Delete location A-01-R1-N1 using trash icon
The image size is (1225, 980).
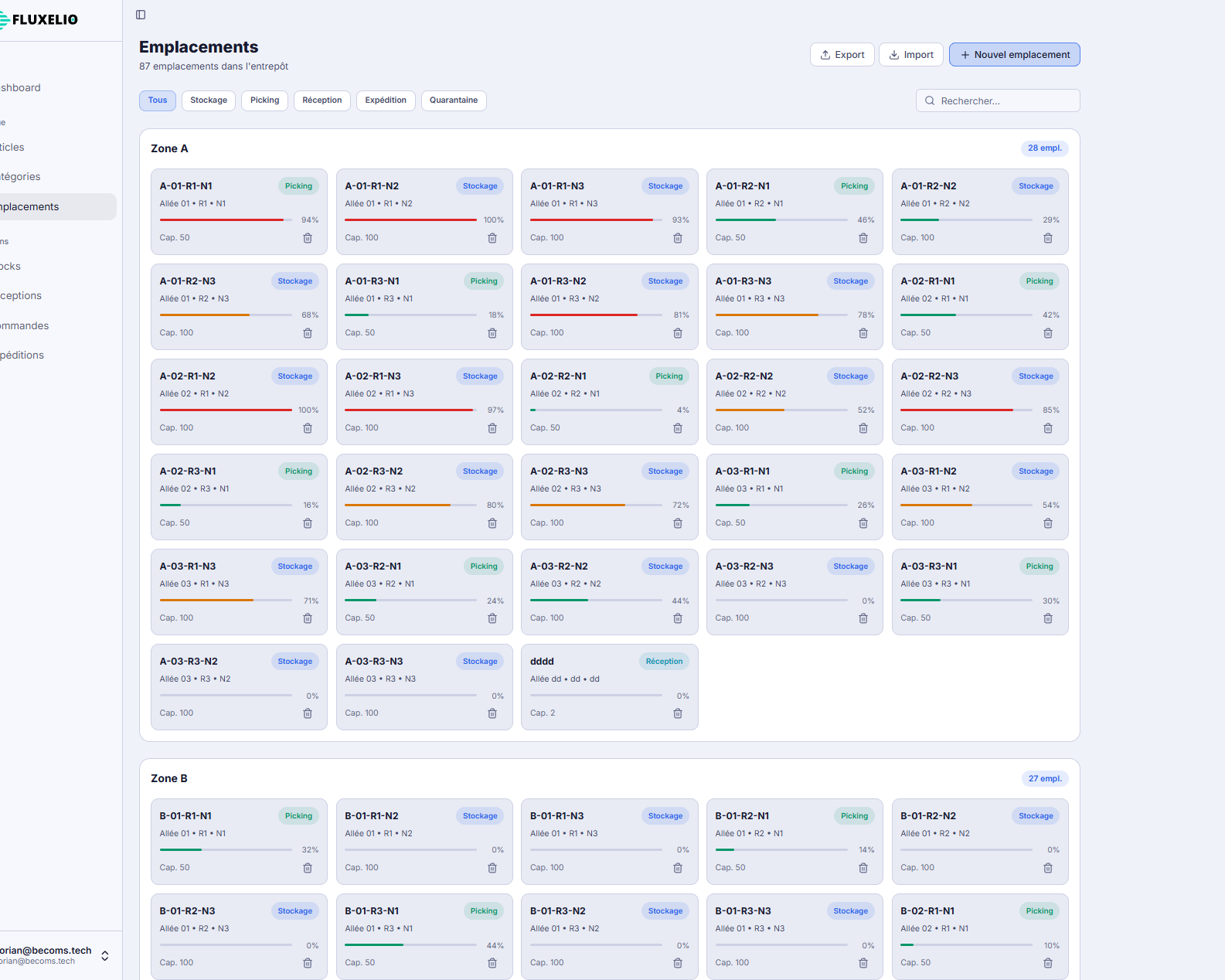click(308, 238)
